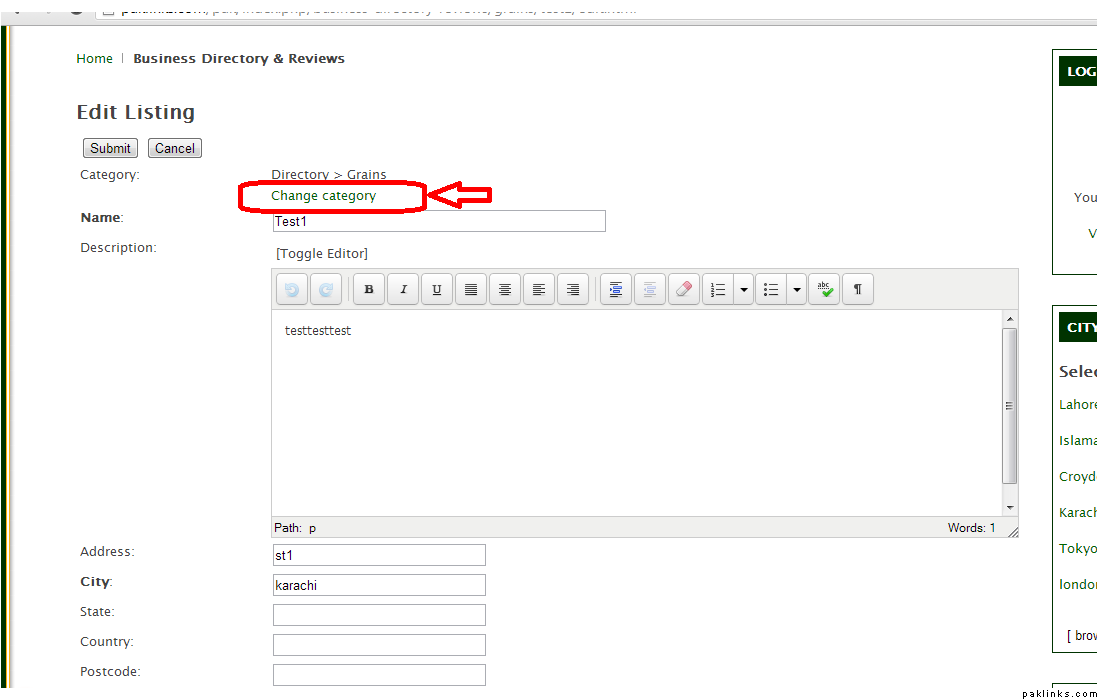Apply italic formatting in the editor toolbar
Image resolution: width=1098 pixels, height=700 pixels.
[403, 290]
